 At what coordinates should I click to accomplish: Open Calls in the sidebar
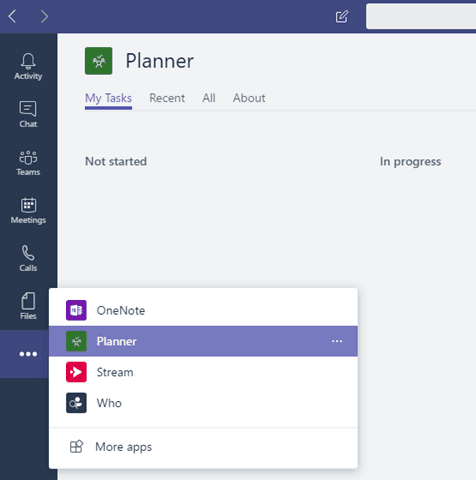[28, 258]
